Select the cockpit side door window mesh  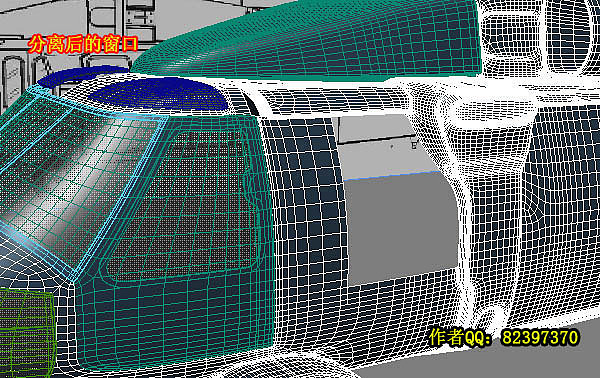tap(188, 207)
